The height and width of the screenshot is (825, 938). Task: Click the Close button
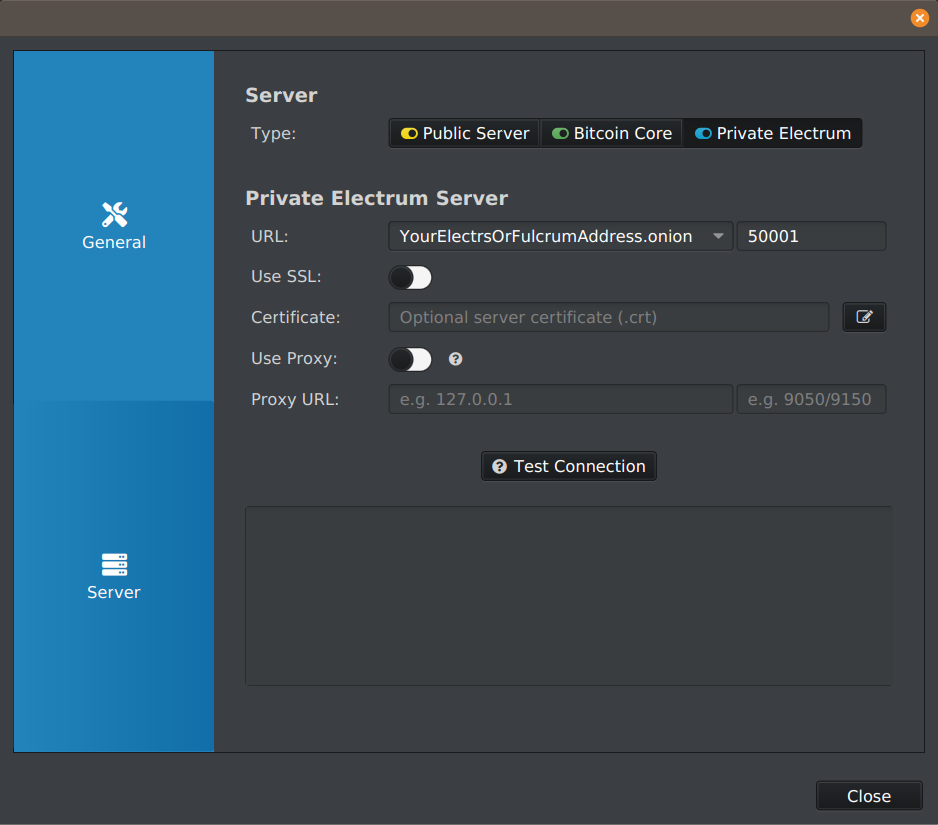869,796
